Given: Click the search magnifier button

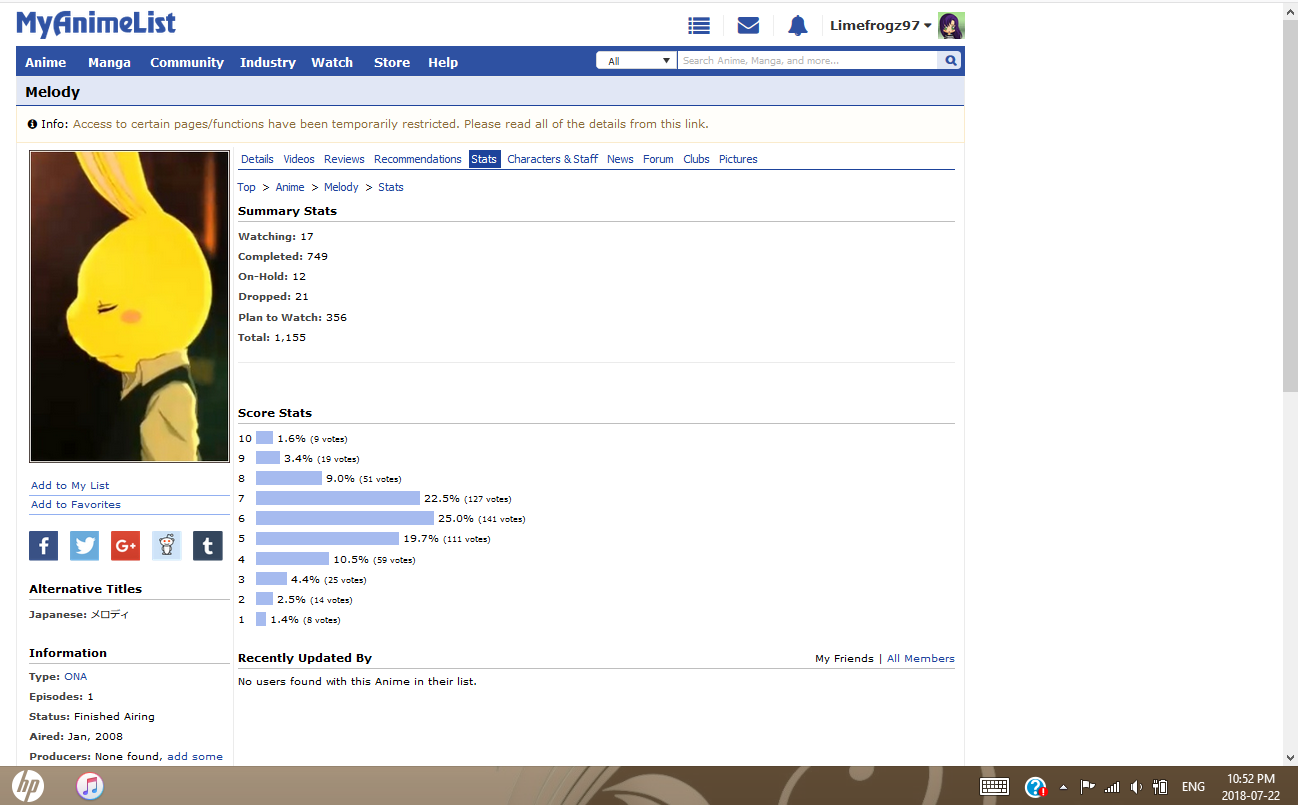Looking at the screenshot, I should click(951, 61).
